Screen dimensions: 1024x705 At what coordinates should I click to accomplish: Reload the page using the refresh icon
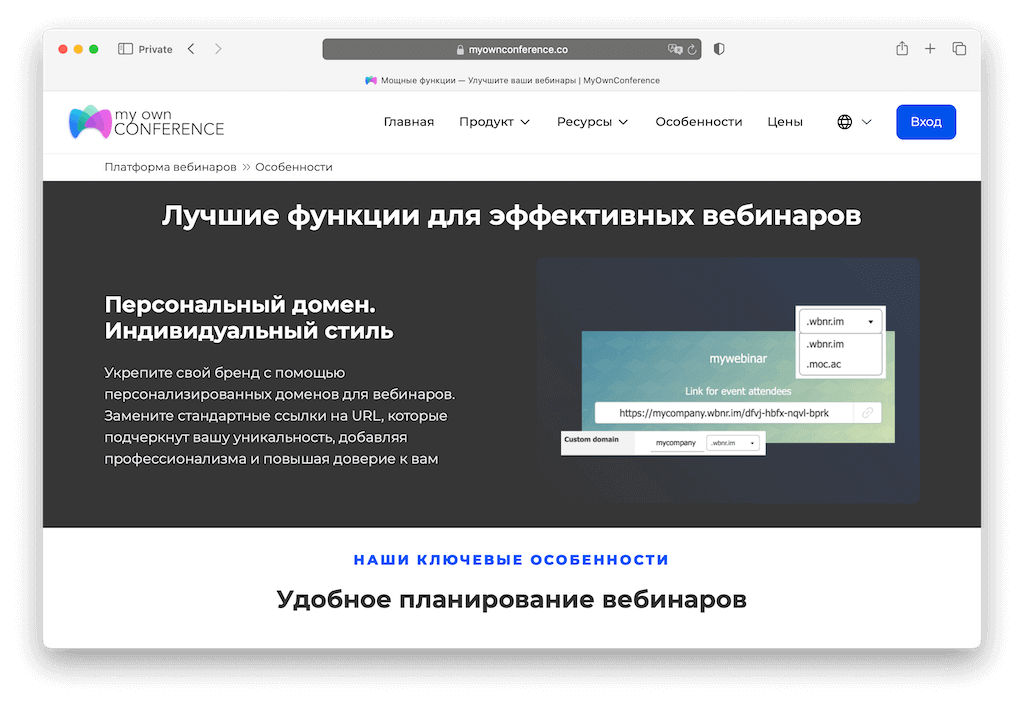point(692,48)
